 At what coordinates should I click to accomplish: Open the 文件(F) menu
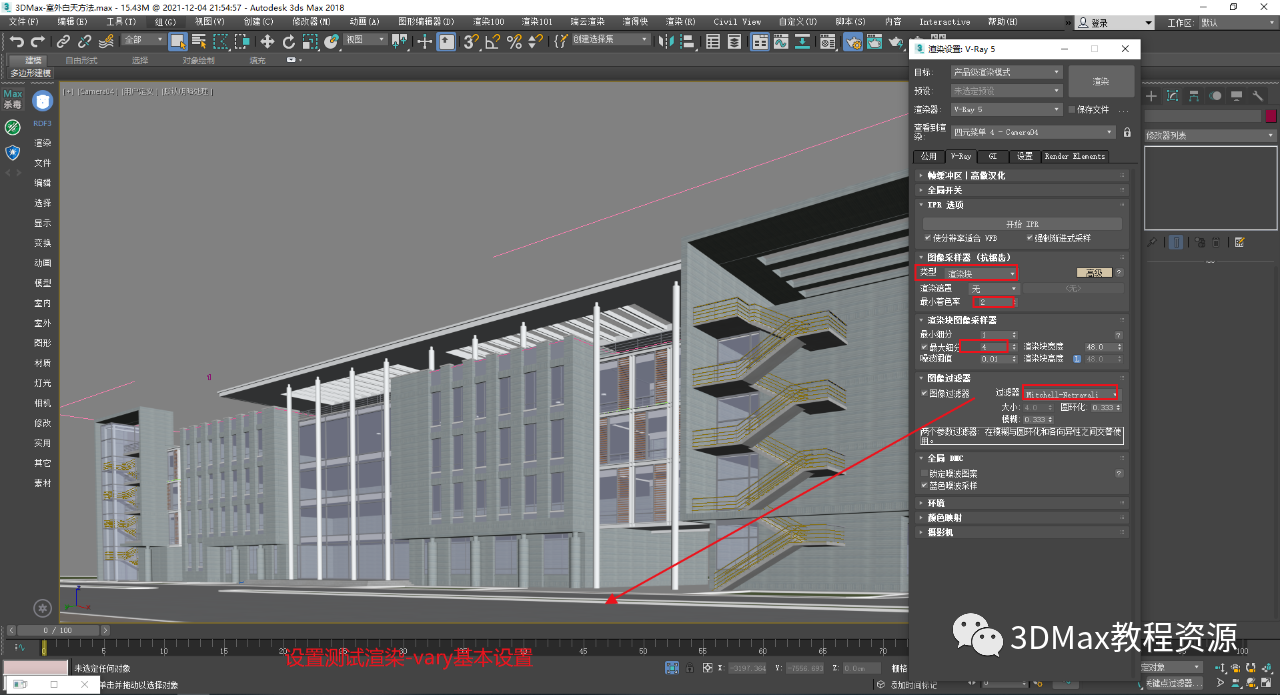pos(23,21)
